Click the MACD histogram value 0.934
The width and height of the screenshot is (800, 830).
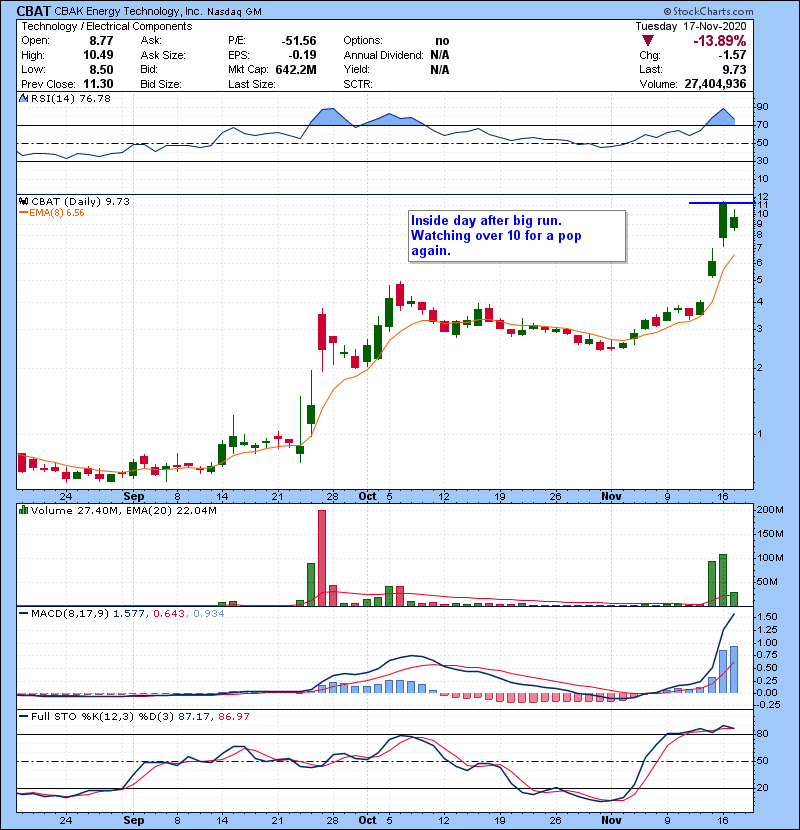tap(209, 614)
